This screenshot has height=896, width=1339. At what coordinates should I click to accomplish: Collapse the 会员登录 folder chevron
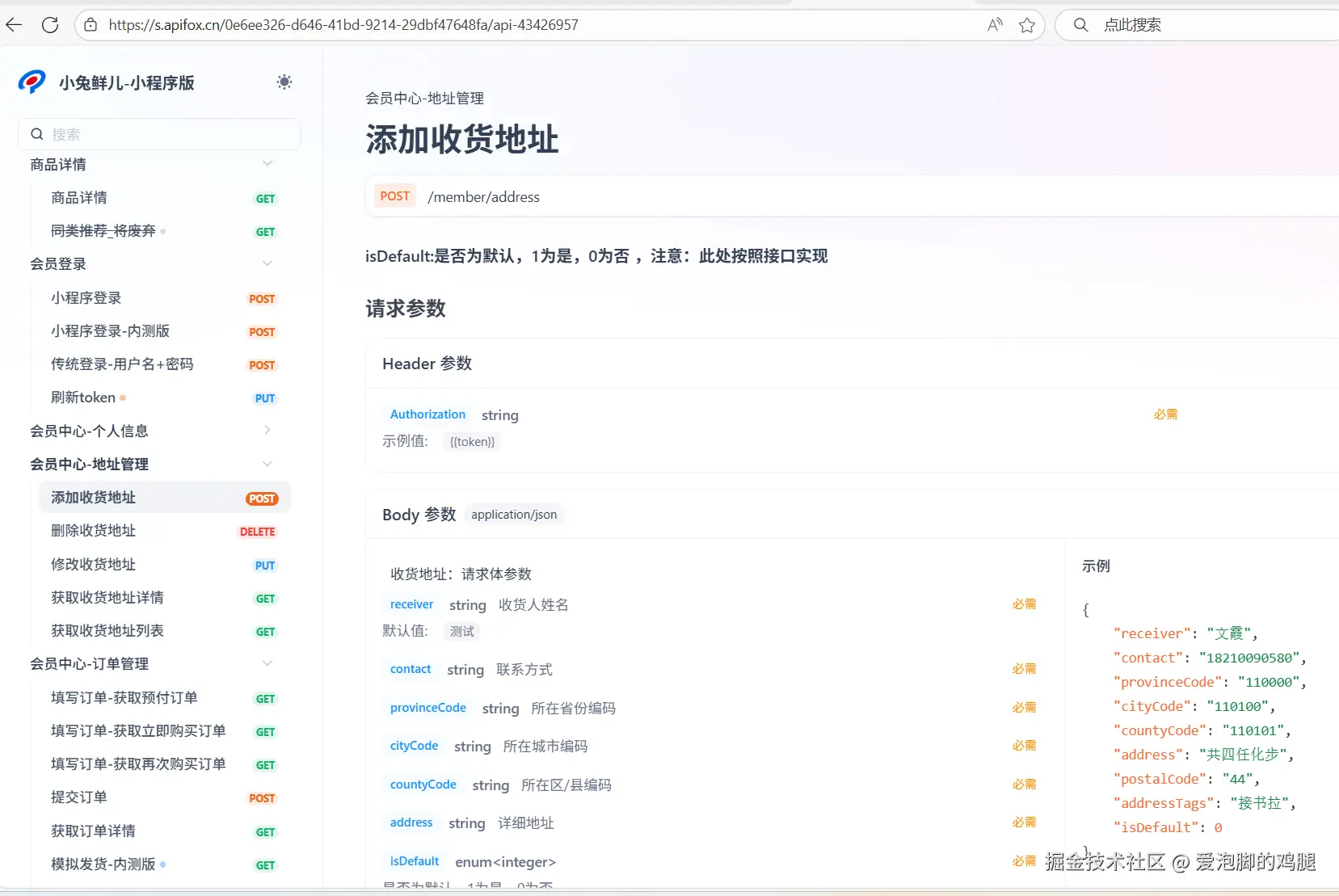click(267, 263)
